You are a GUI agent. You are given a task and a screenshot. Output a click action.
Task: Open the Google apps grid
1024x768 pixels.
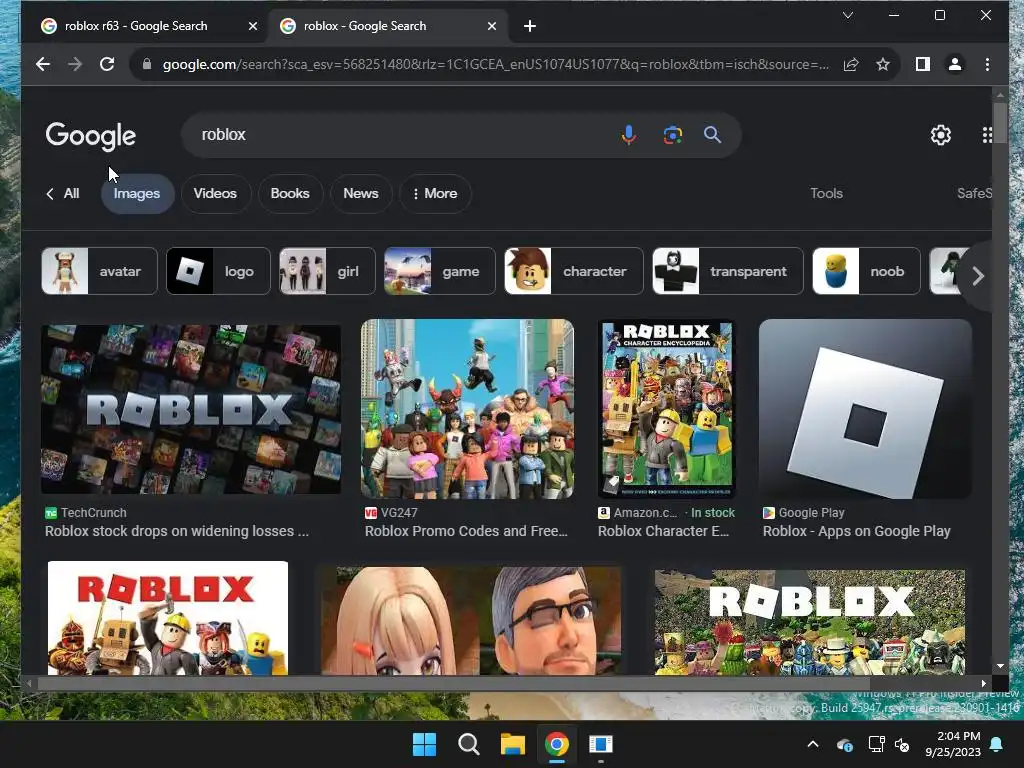click(987, 135)
